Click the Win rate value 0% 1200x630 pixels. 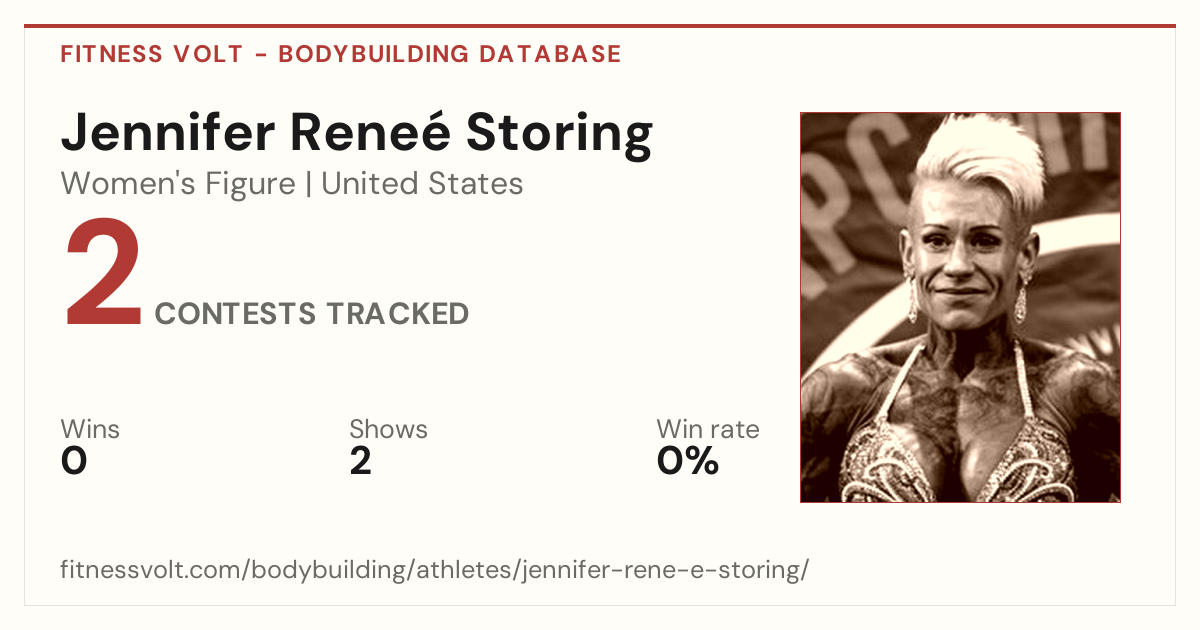click(688, 461)
